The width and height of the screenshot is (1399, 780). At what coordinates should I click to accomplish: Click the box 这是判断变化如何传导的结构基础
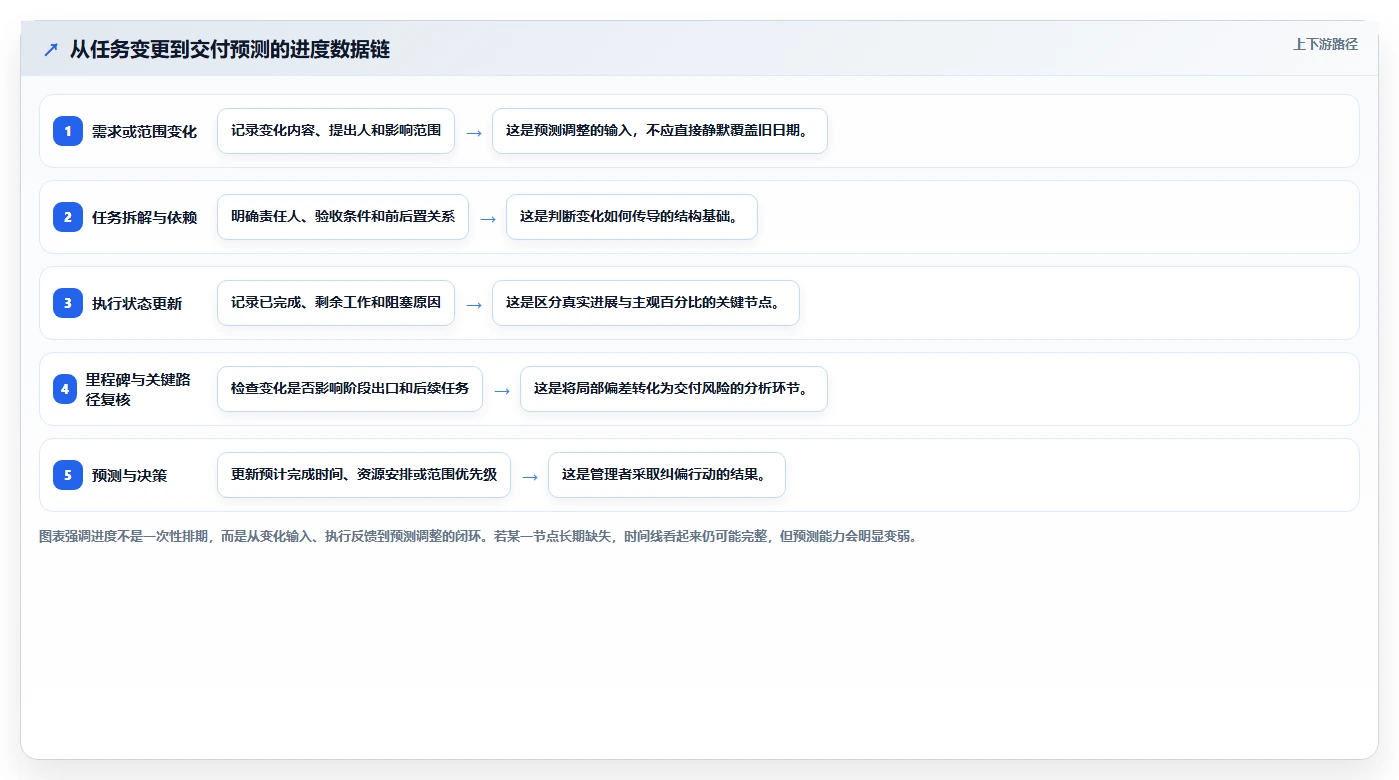tap(632, 217)
